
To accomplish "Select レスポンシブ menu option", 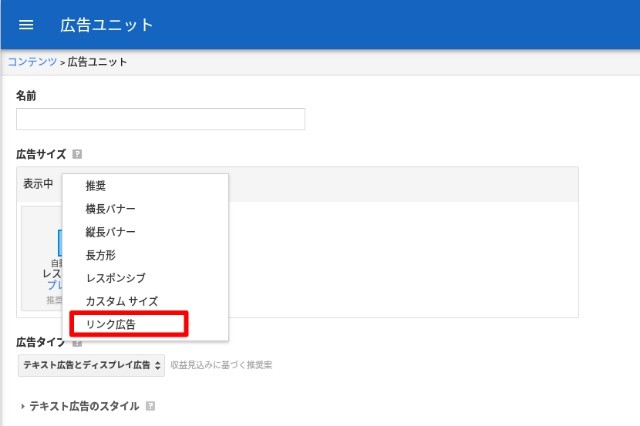I will tap(145, 278).
